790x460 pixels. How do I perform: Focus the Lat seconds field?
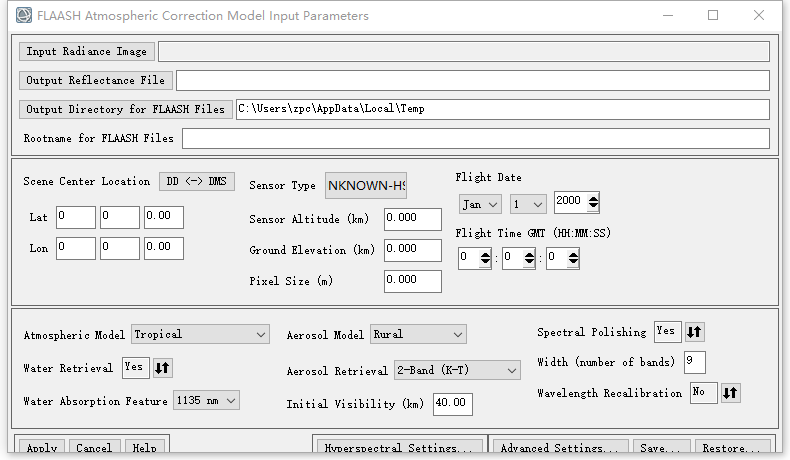click(164, 217)
